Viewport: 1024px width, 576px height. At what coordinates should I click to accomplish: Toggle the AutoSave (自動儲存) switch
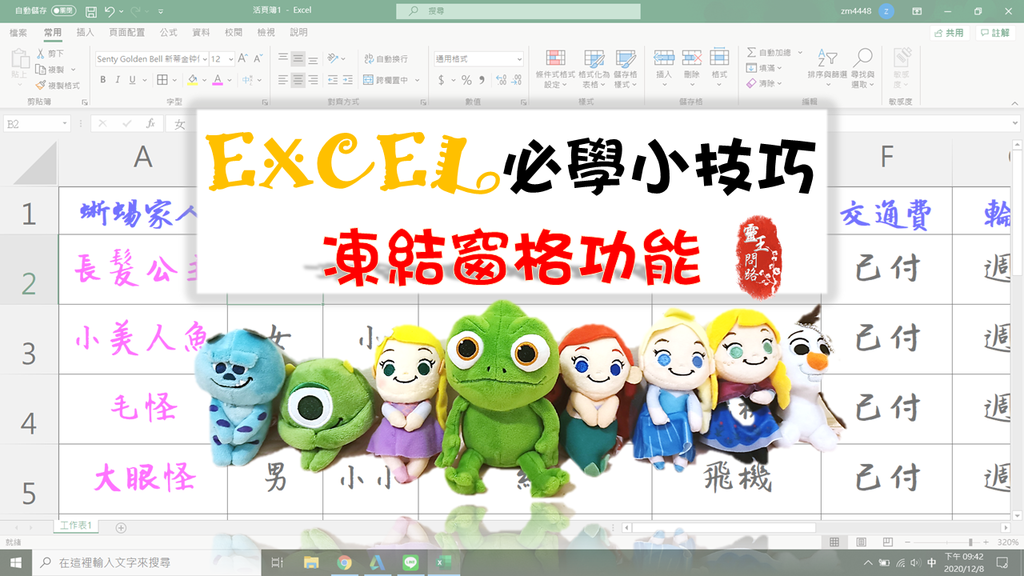(x=63, y=10)
